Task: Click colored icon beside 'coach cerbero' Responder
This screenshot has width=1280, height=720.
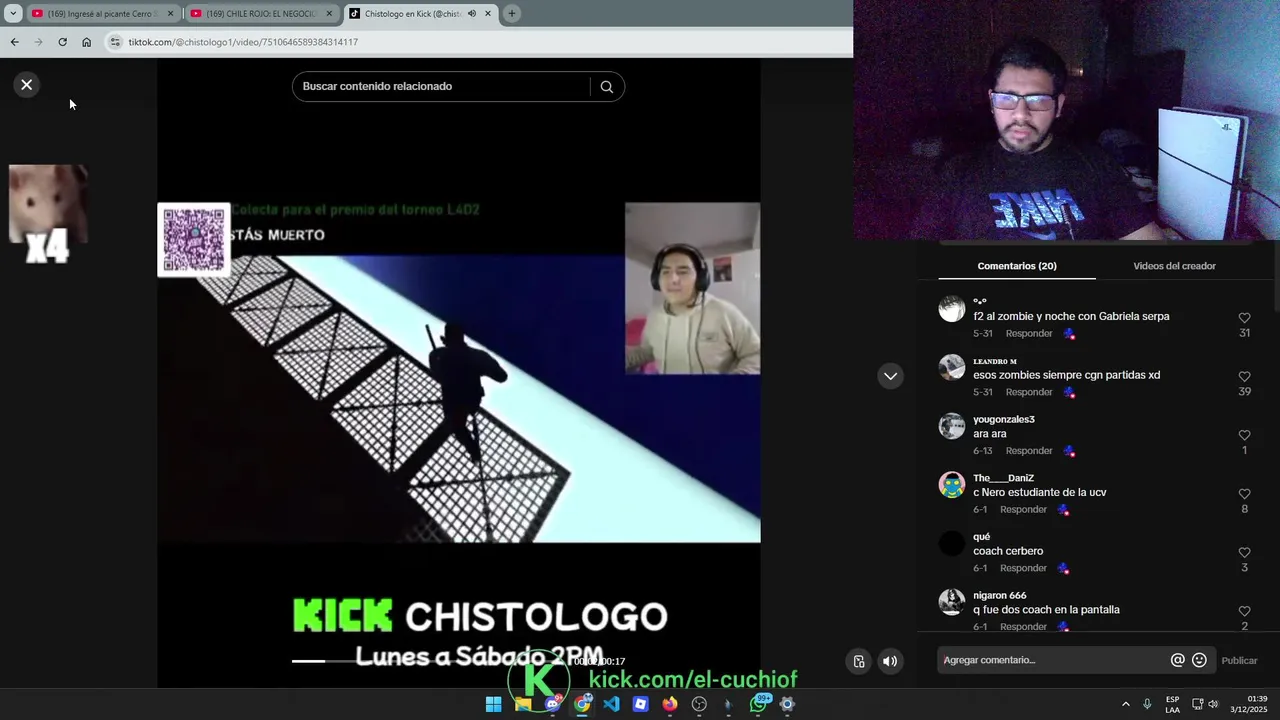Action: click(x=1063, y=568)
